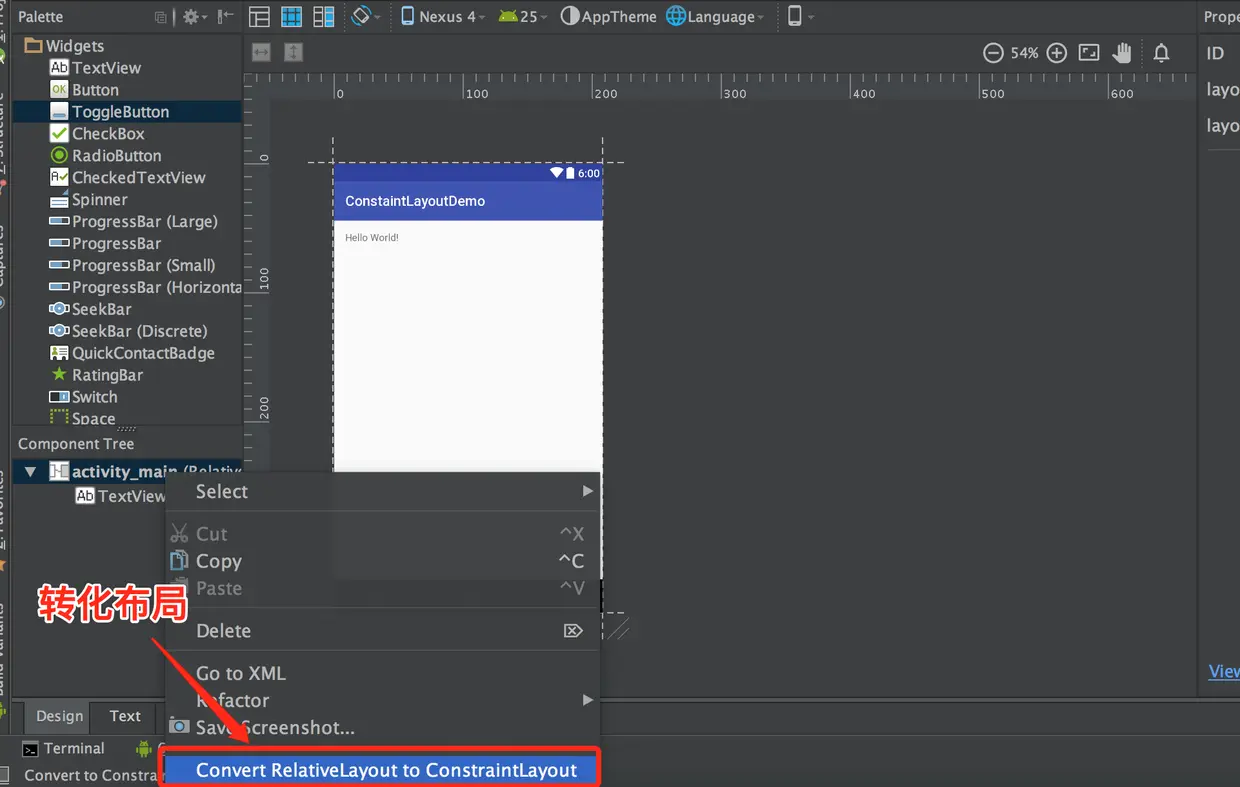The width and height of the screenshot is (1240, 787).
Task: Click Hello World text in preview
Action: tap(372, 238)
